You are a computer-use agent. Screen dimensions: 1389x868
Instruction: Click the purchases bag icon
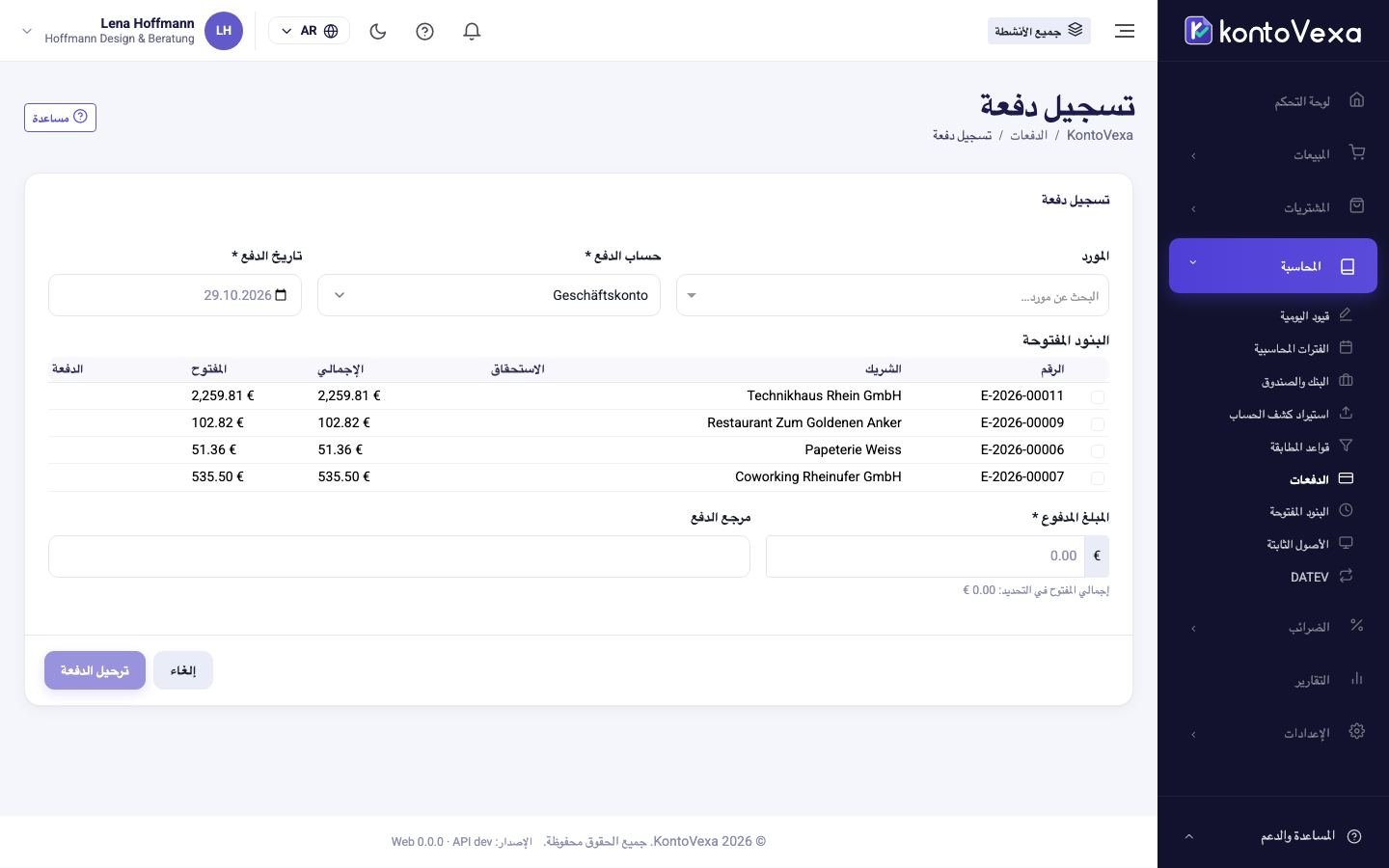[x=1357, y=206]
